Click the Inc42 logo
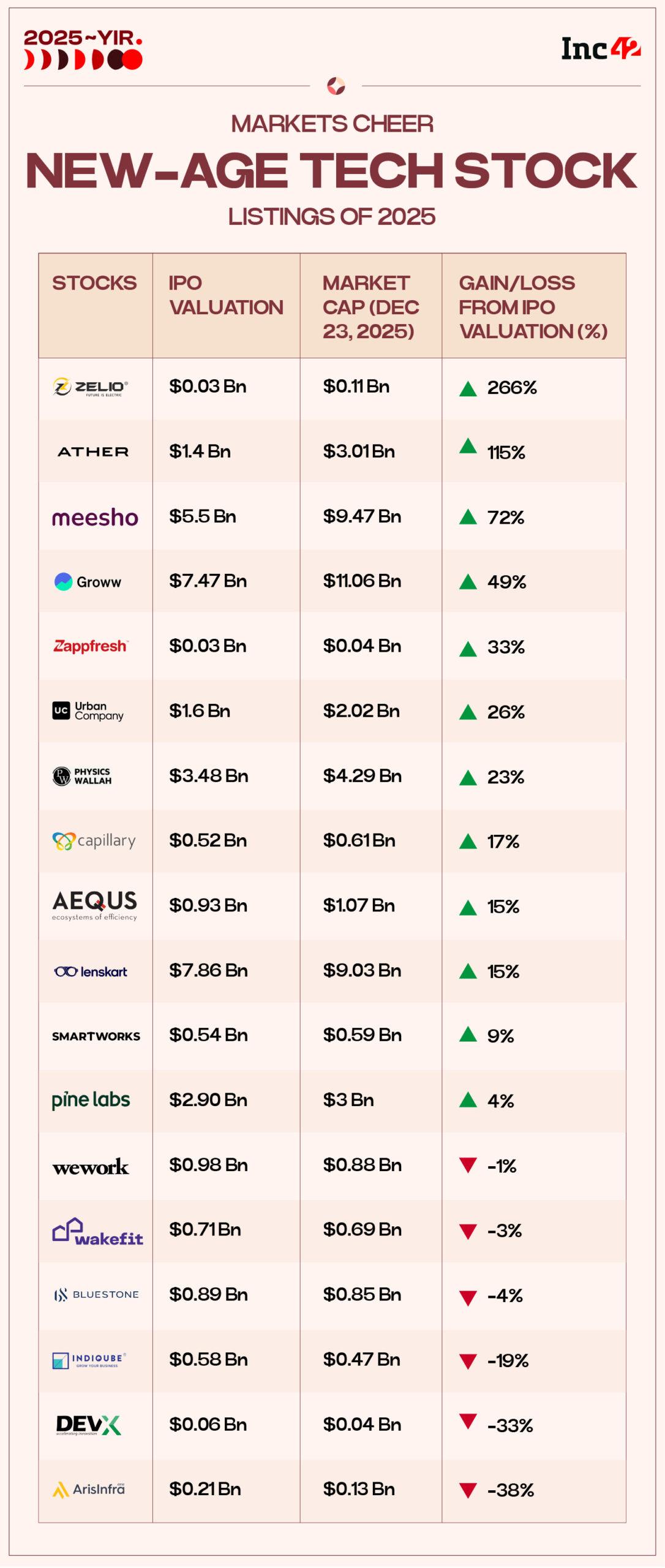This screenshot has width=665, height=1568. pos(600,49)
